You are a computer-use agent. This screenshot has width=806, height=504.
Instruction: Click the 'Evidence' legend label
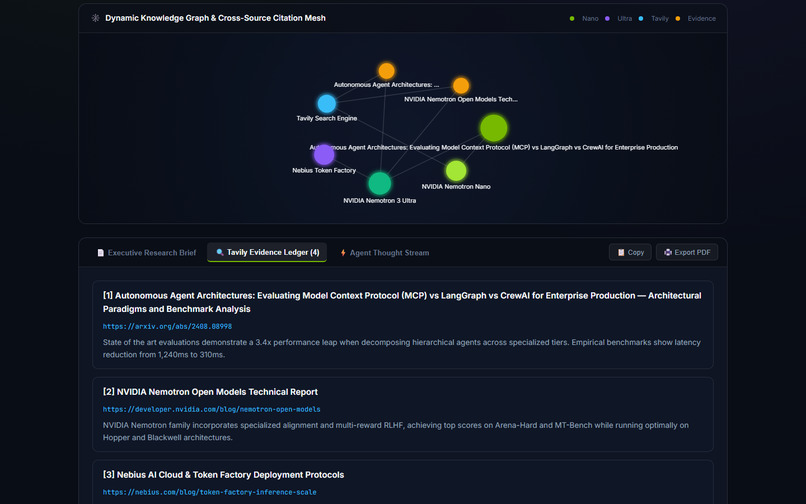tap(702, 19)
